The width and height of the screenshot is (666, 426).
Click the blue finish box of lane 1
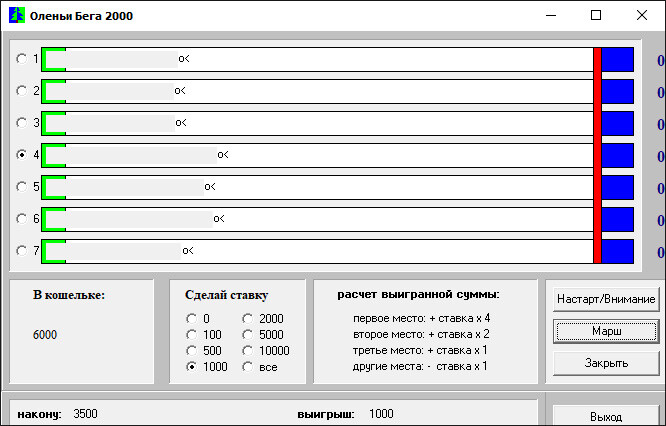618,59
